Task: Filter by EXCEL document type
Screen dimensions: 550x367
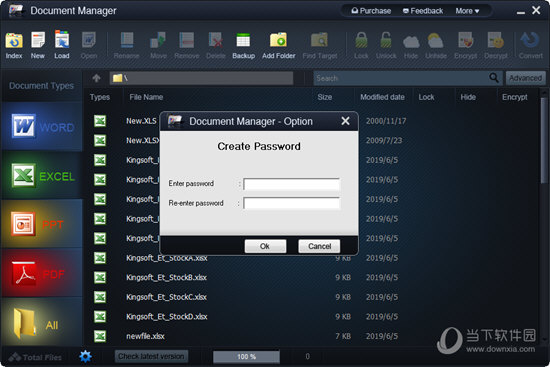Action: point(42,175)
